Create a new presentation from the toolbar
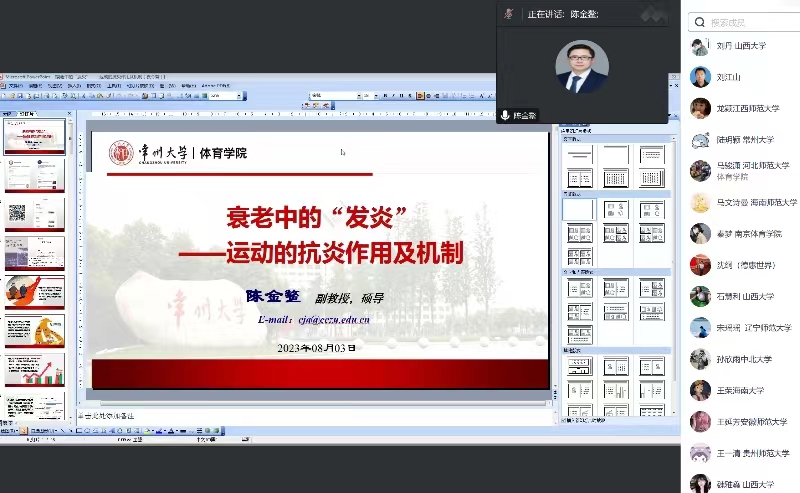The height and width of the screenshot is (493, 800). pyautogui.click(x=4, y=96)
